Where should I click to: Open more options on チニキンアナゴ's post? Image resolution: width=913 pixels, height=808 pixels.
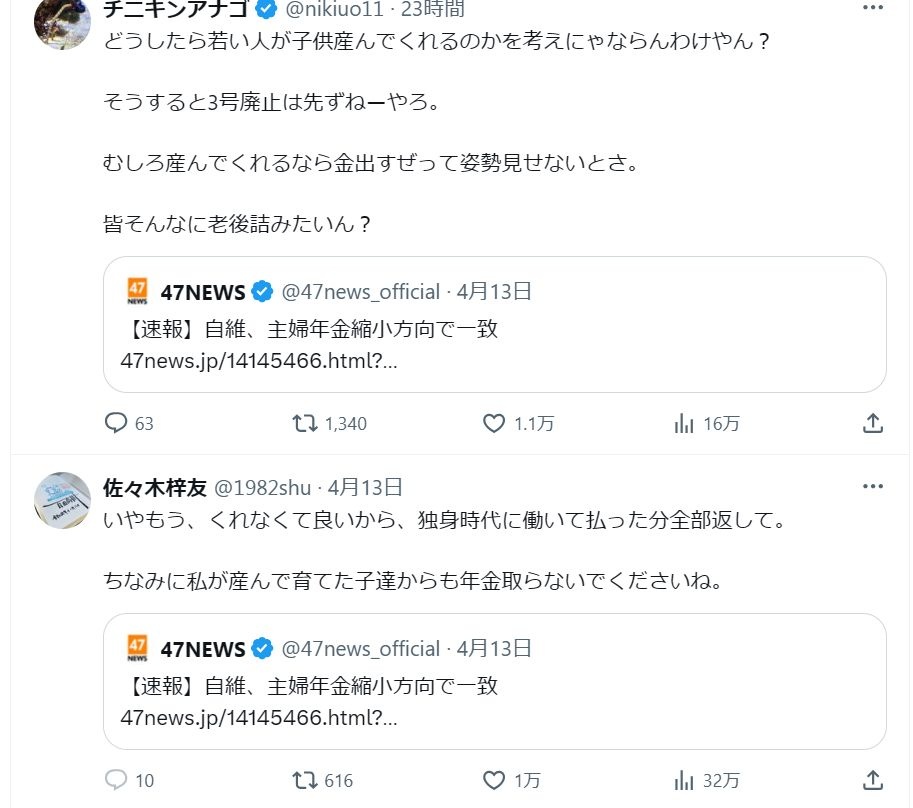(872, 8)
